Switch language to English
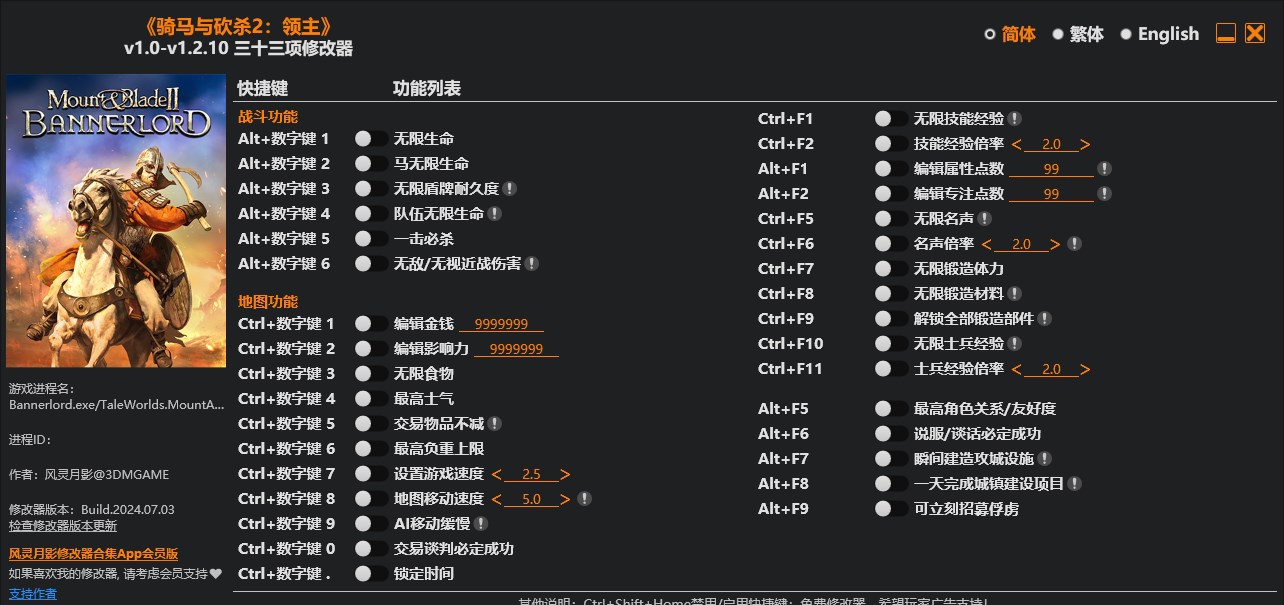The image size is (1284, 605). coord(1128,34)
